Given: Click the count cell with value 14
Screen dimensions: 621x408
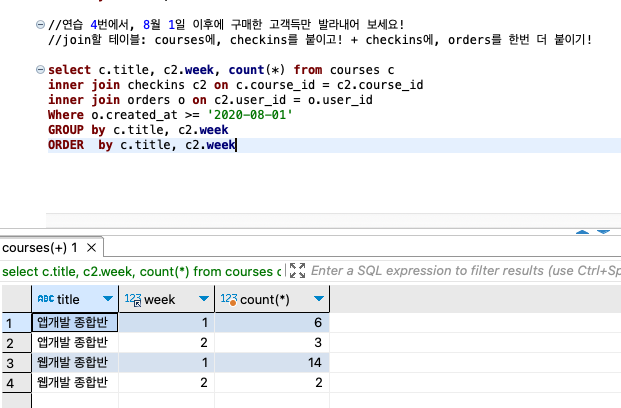Looking at the screenshot, I should pyautogui.click(x=272, y=362).
